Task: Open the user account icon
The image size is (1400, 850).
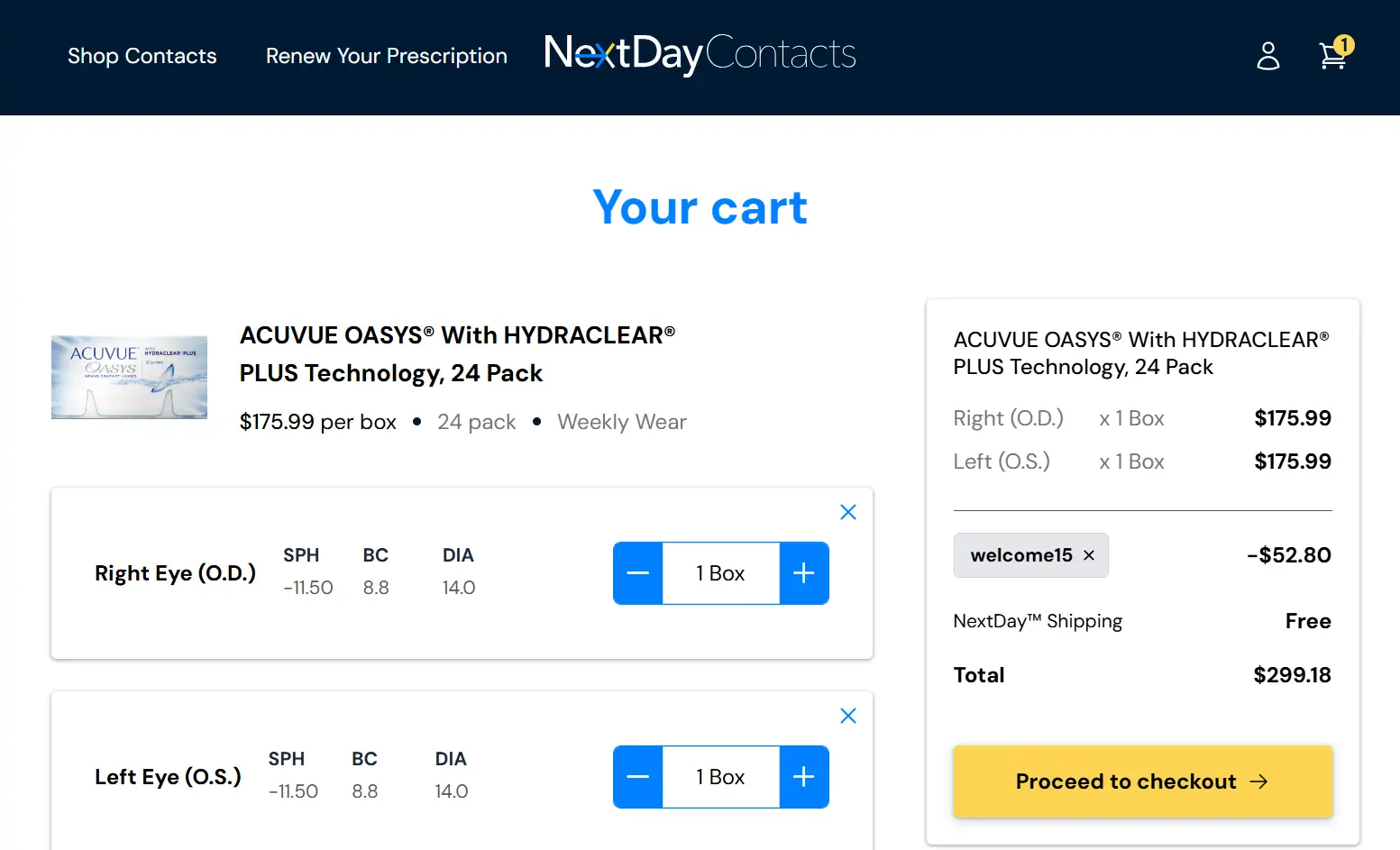Action: click(x=1267, y=56)
